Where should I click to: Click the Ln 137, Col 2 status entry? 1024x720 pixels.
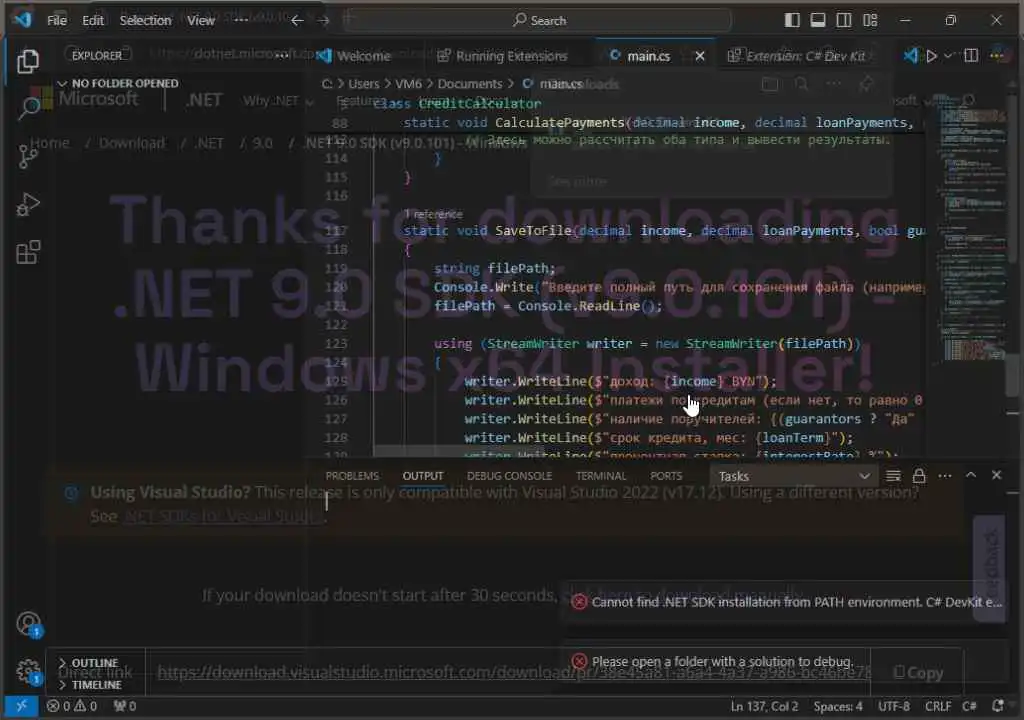(x=764, y=706)
